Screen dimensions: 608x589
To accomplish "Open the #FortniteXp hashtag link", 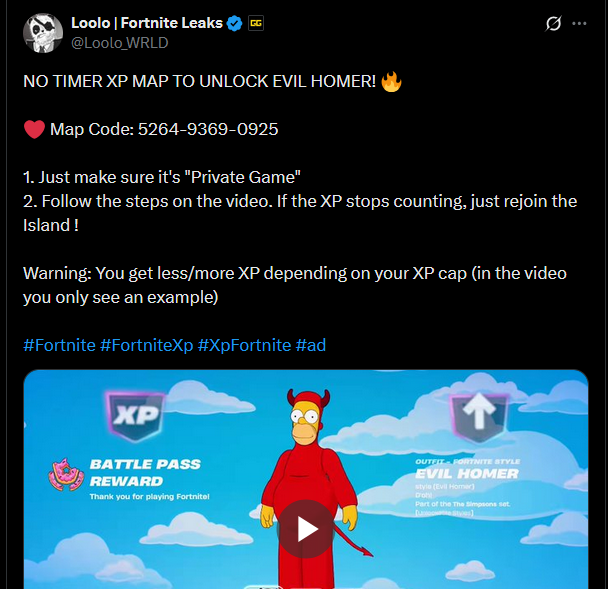I will click(x=147, y=345).
